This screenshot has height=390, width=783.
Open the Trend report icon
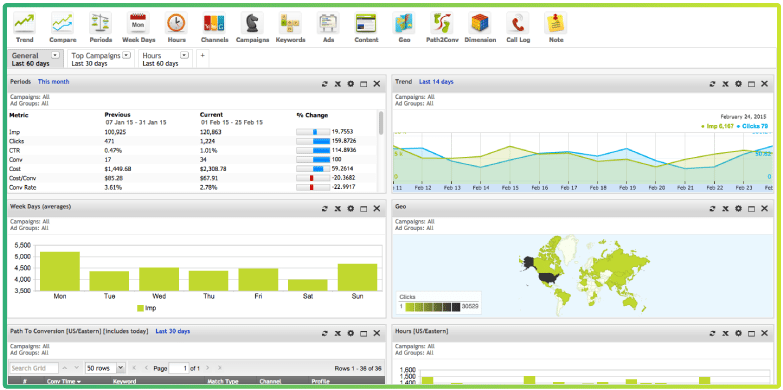tap(24, 23)
